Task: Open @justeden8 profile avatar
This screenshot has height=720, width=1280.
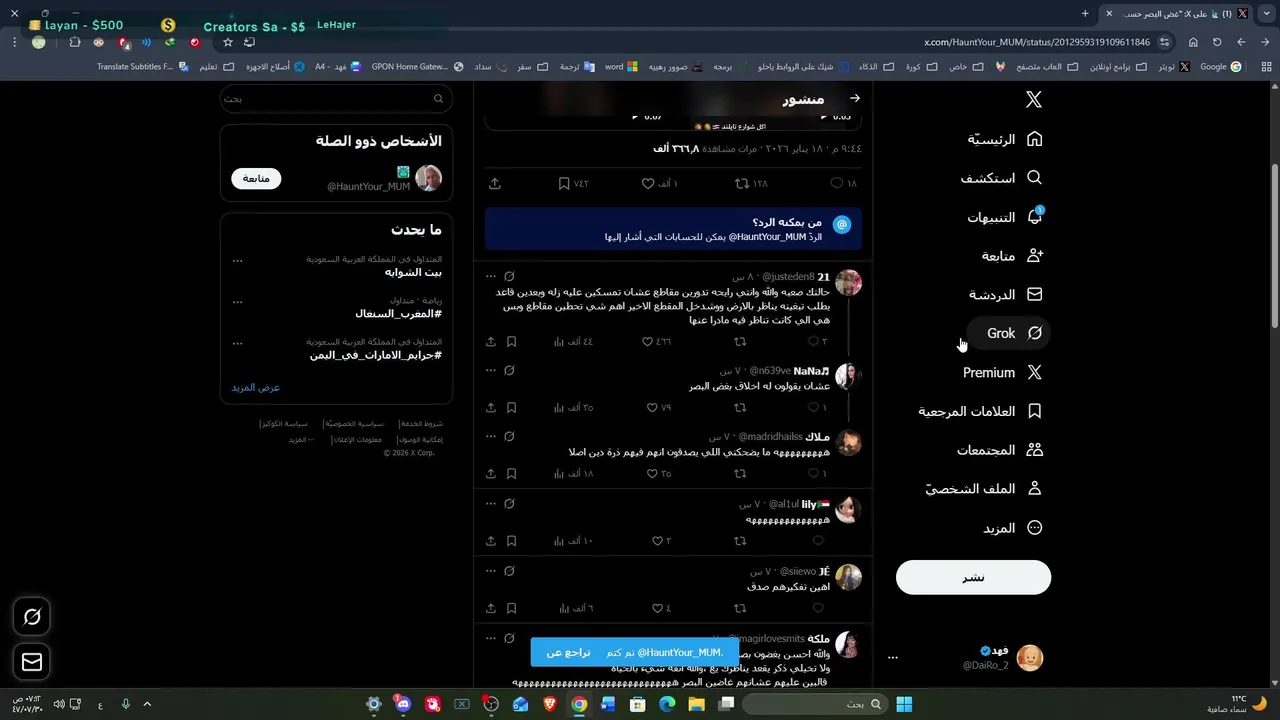Action: [849, 283]
